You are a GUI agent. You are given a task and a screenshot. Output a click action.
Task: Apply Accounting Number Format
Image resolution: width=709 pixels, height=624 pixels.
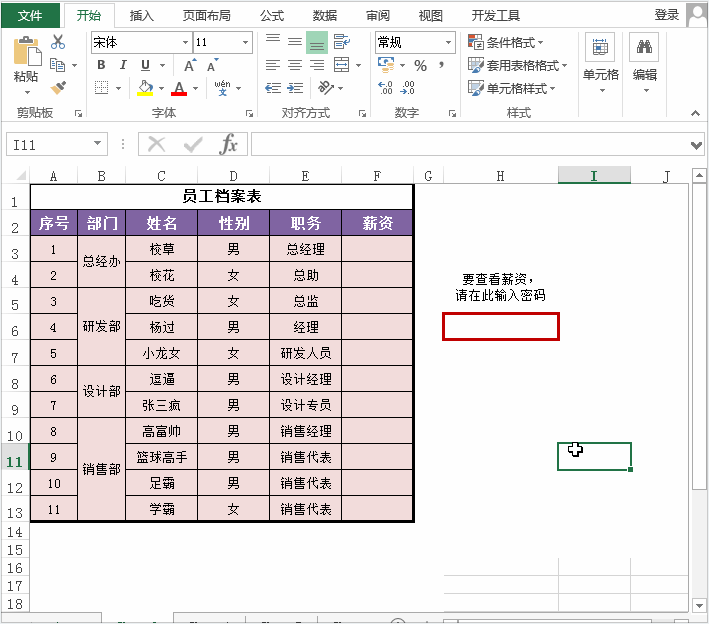tap(386, 65)
